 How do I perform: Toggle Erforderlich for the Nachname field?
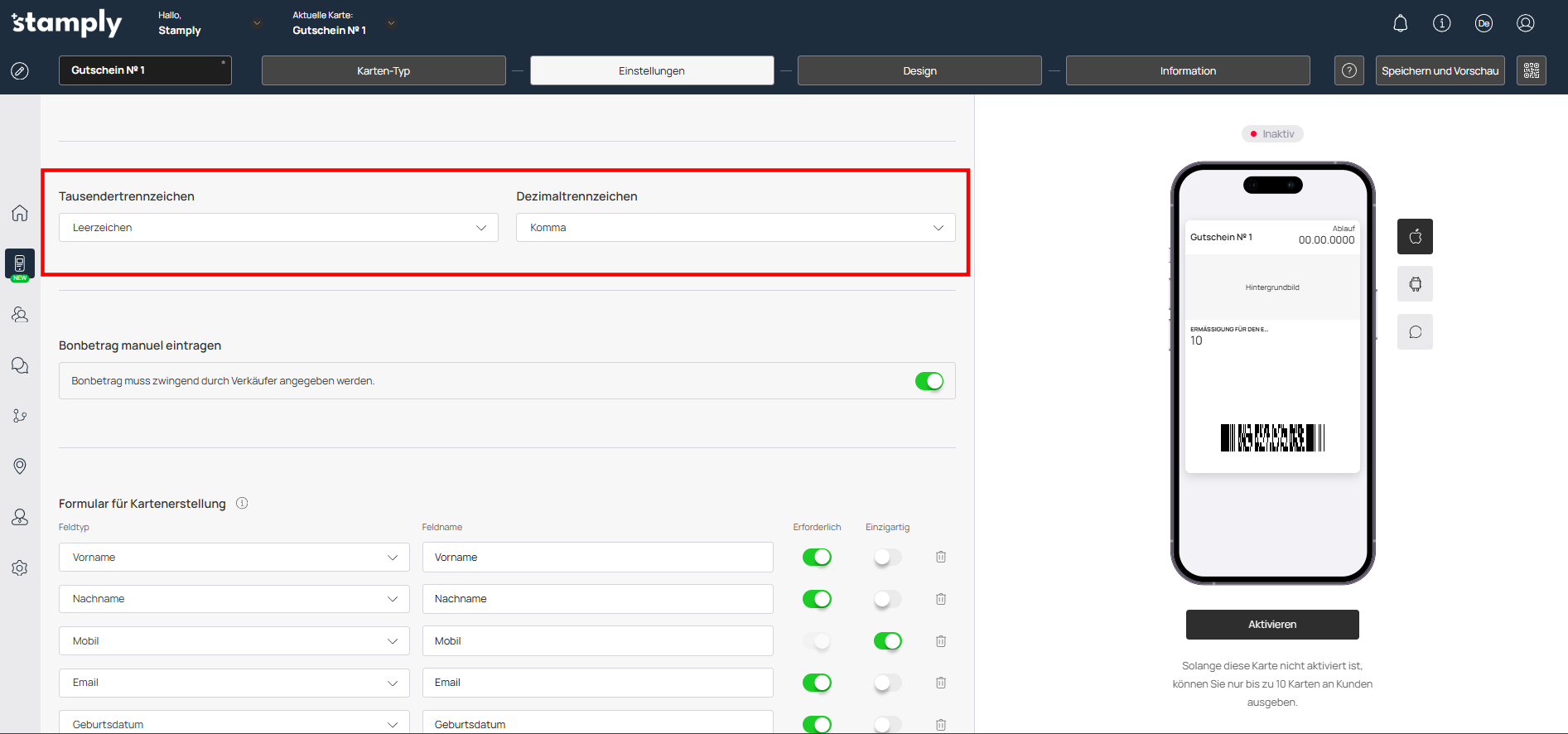coord(817,599)
